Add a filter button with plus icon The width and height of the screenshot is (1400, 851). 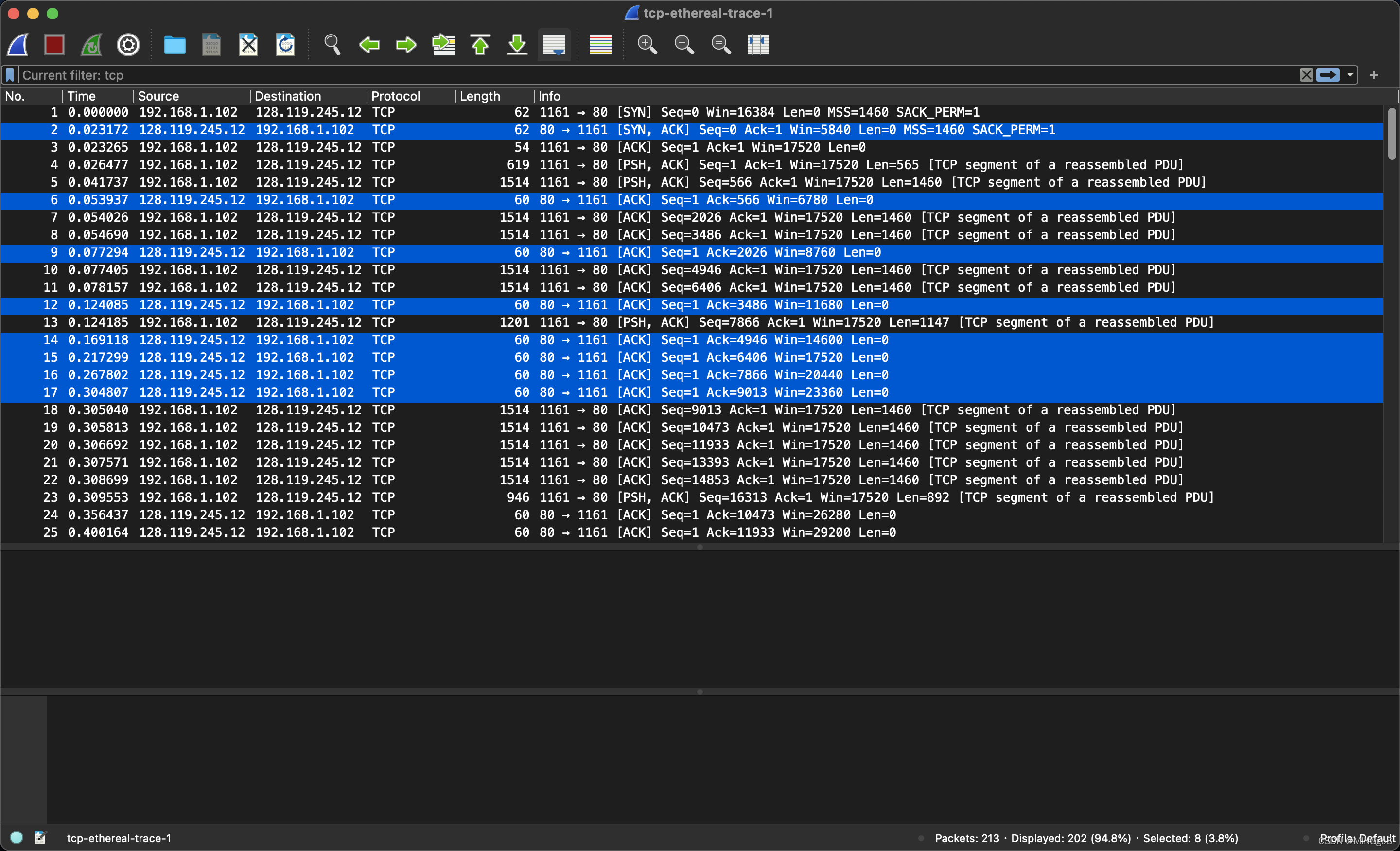[x=1374, y=75]
